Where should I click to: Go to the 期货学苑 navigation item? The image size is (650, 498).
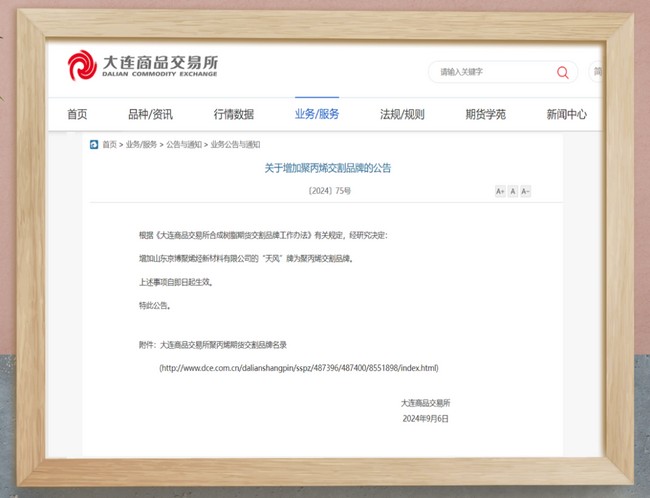tap(485, 114)
